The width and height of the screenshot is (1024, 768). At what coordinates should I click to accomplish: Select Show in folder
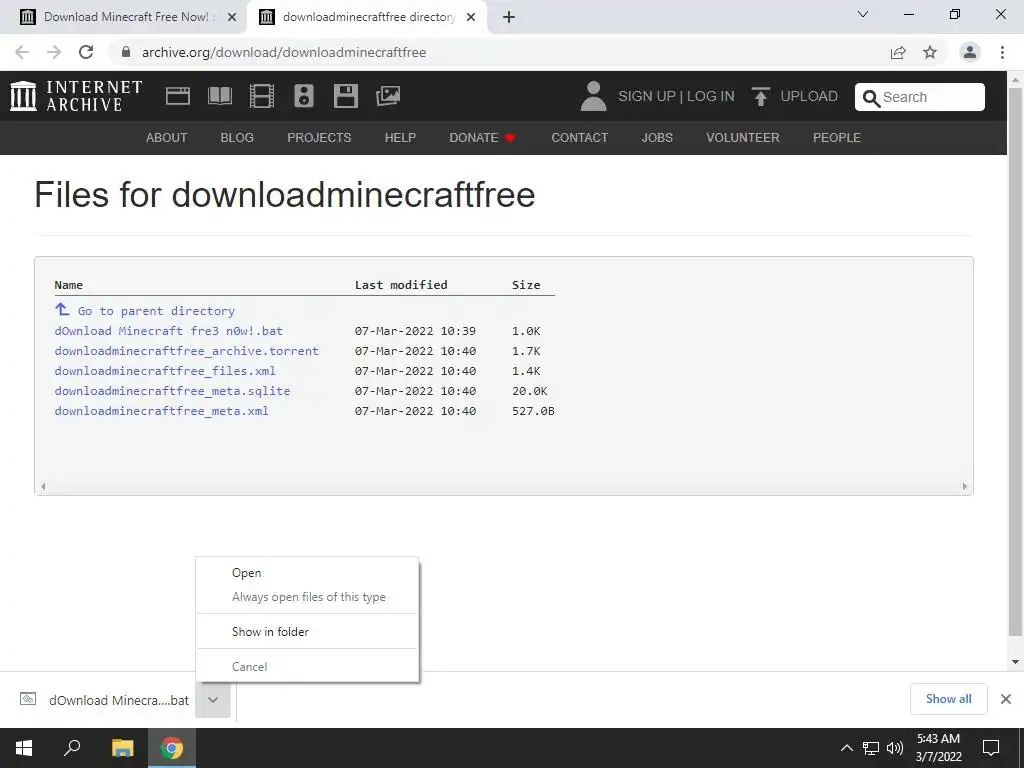pyautogui.click(x=308, y=632)
